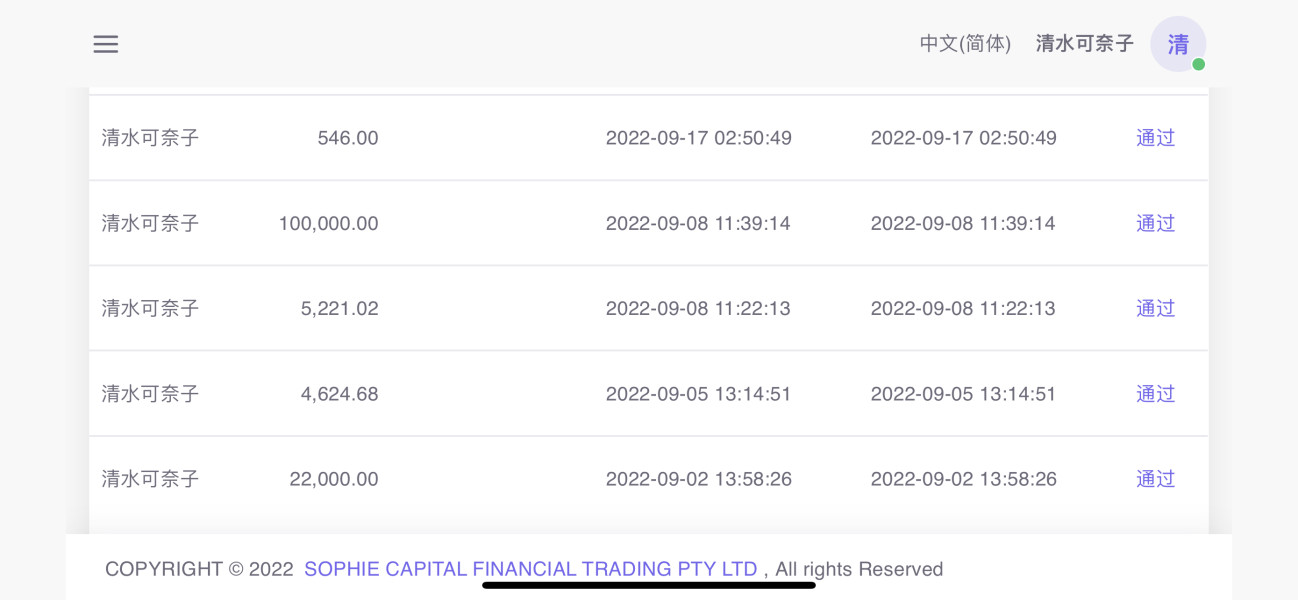
Task: Select the 22,000.00 amount cell
Action: 334,479
